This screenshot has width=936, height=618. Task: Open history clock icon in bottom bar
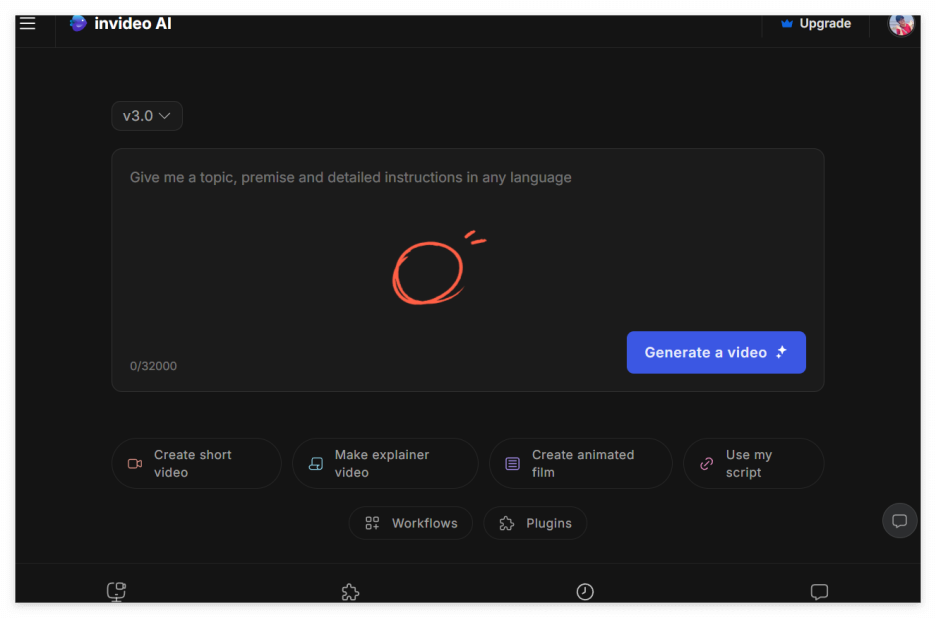coord(585,592)
